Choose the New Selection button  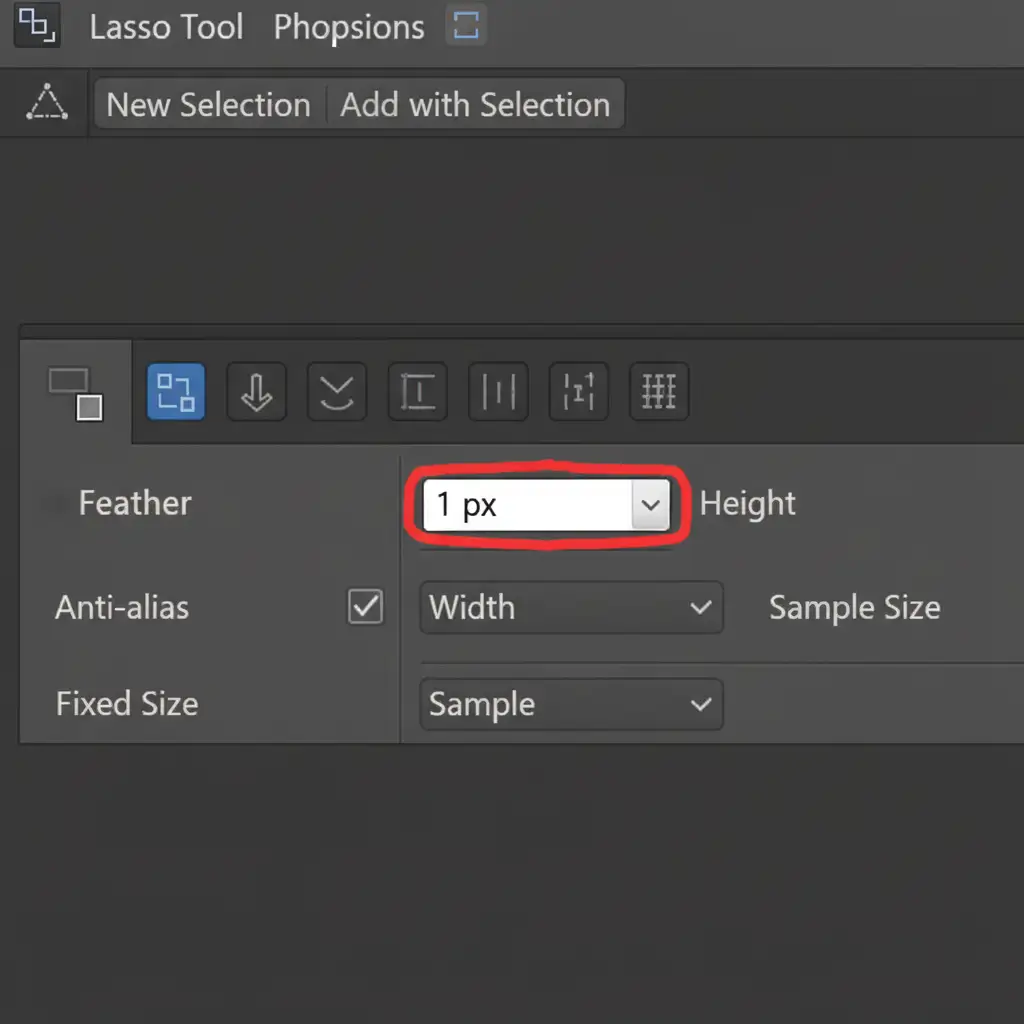pos(208,104)
